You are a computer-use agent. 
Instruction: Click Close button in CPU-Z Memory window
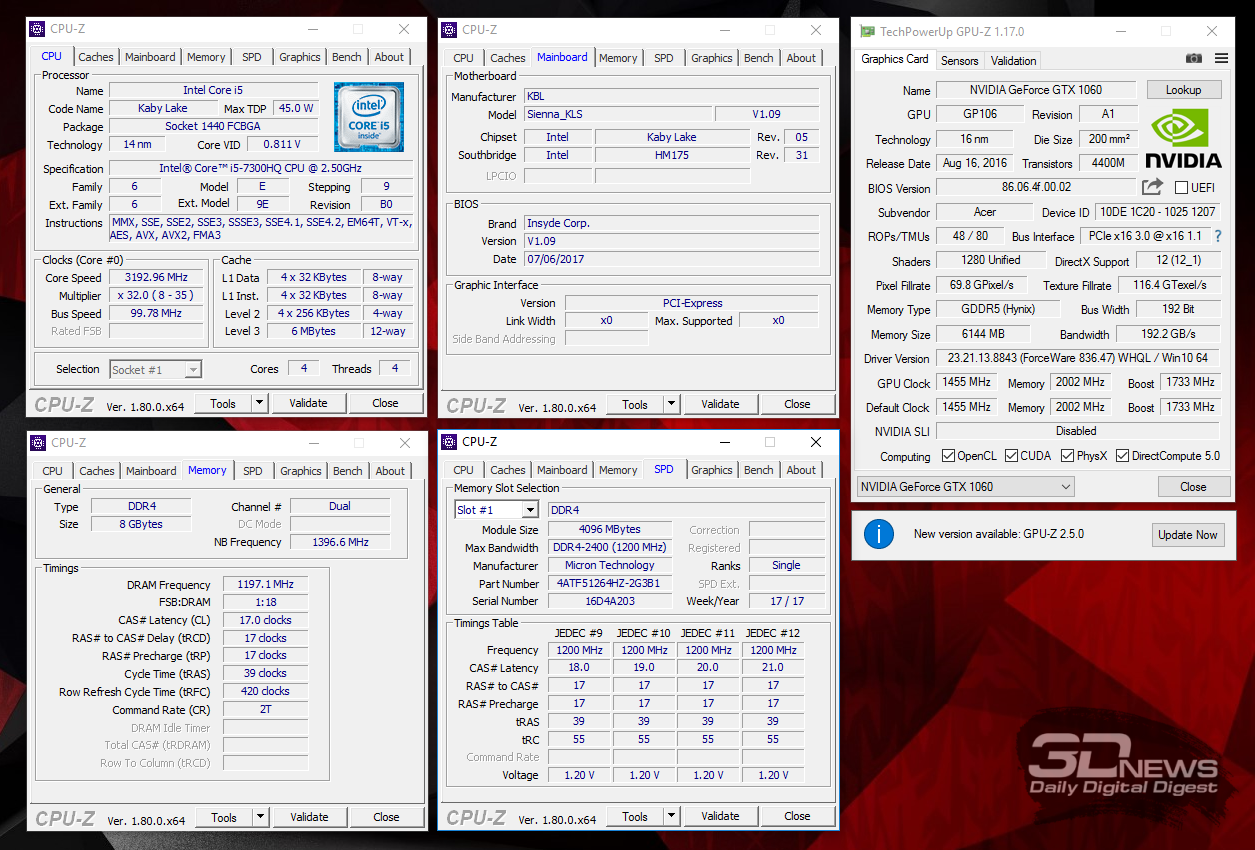386,817
